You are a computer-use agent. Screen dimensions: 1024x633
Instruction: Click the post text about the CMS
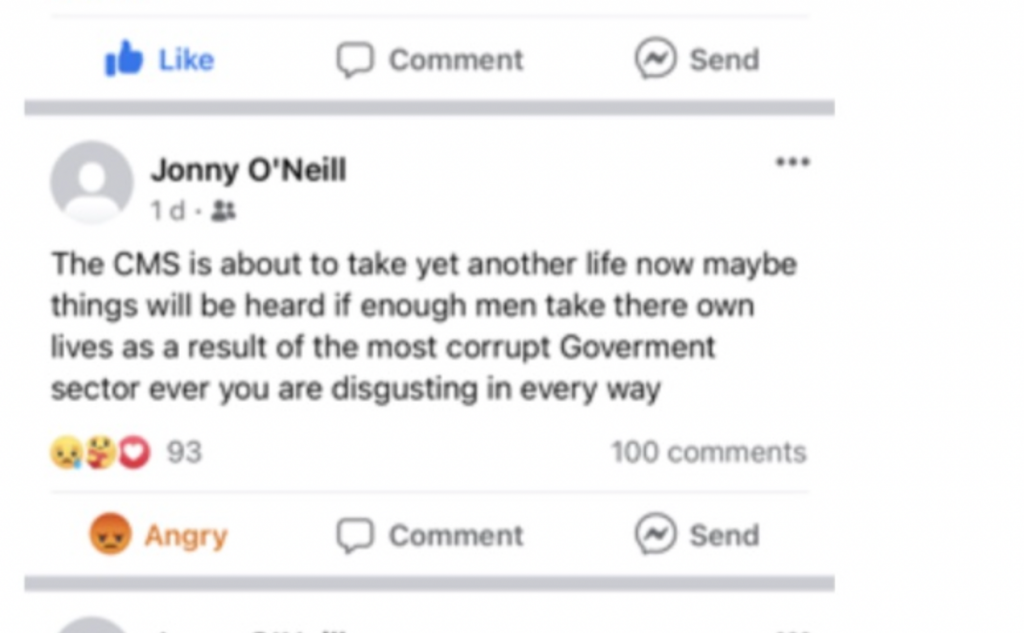point(400,326)
